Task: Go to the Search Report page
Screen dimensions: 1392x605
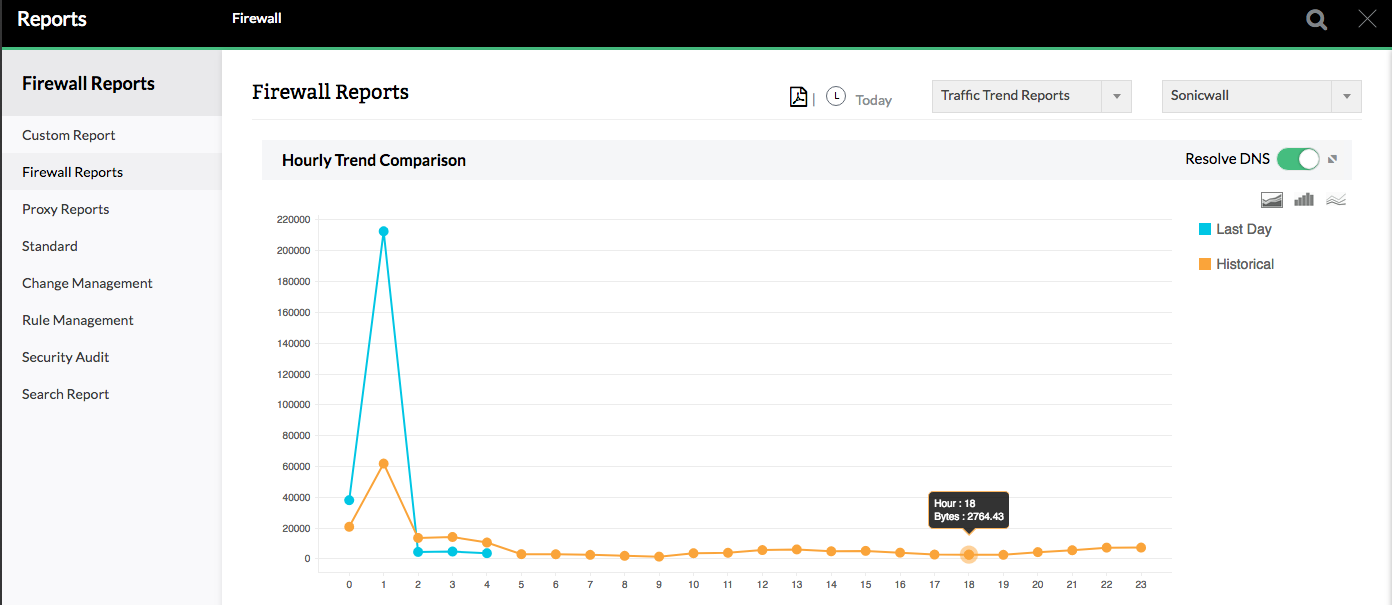Action: point(65,393)
